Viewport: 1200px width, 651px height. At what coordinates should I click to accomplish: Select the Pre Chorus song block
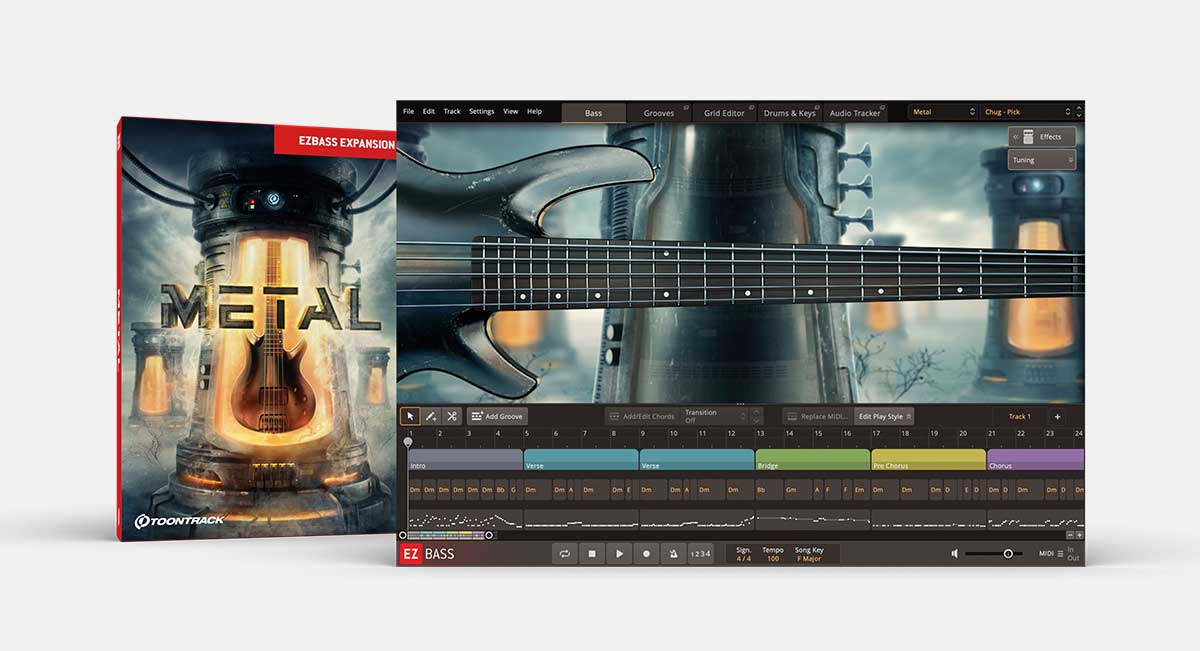928,460
